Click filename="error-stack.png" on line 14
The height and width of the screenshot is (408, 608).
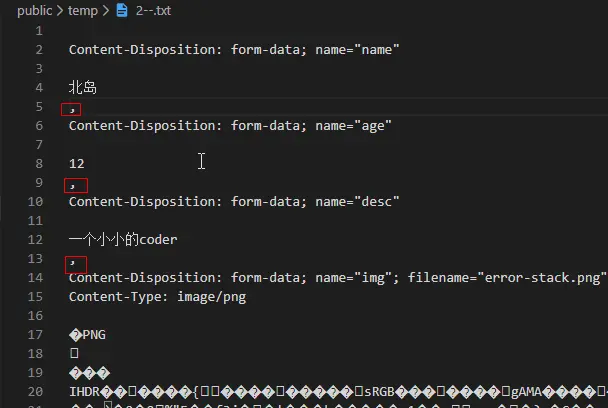[x=507, y=278]
